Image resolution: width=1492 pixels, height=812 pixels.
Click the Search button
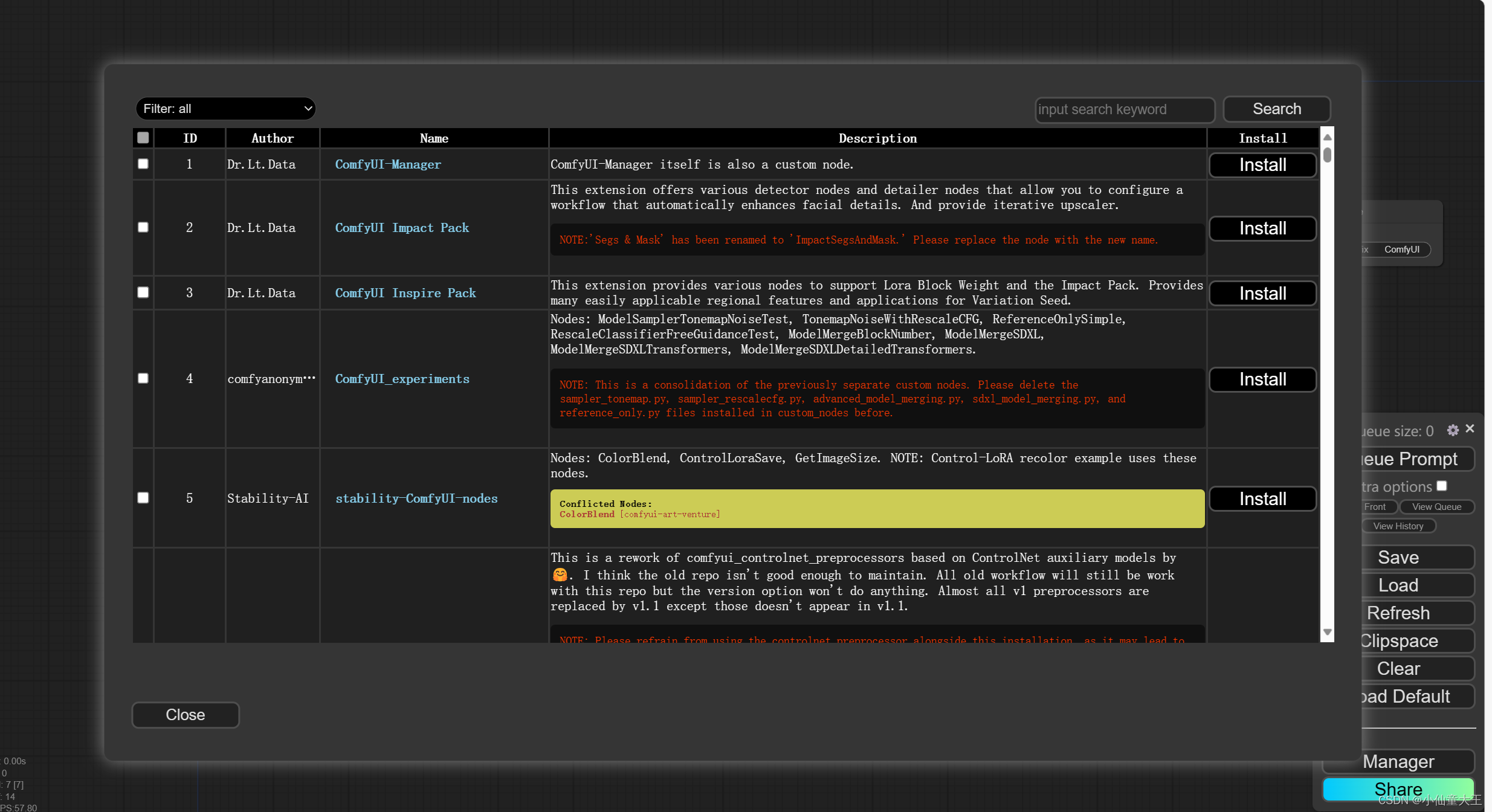tap(1276, 109)
